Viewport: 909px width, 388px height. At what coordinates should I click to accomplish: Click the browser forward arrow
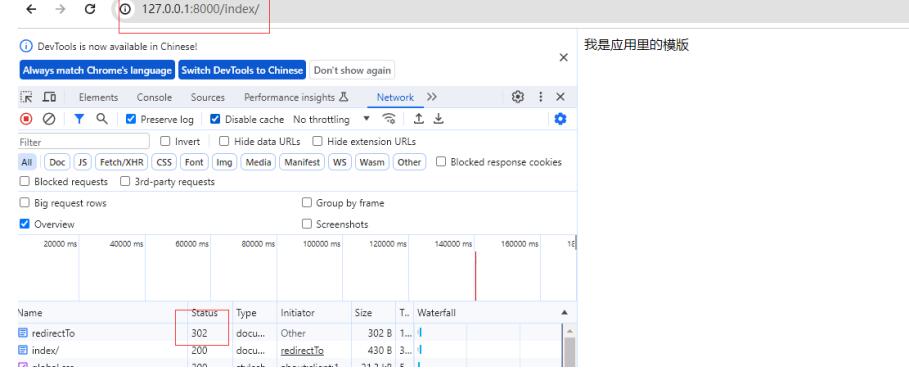[x=60, y=9]
